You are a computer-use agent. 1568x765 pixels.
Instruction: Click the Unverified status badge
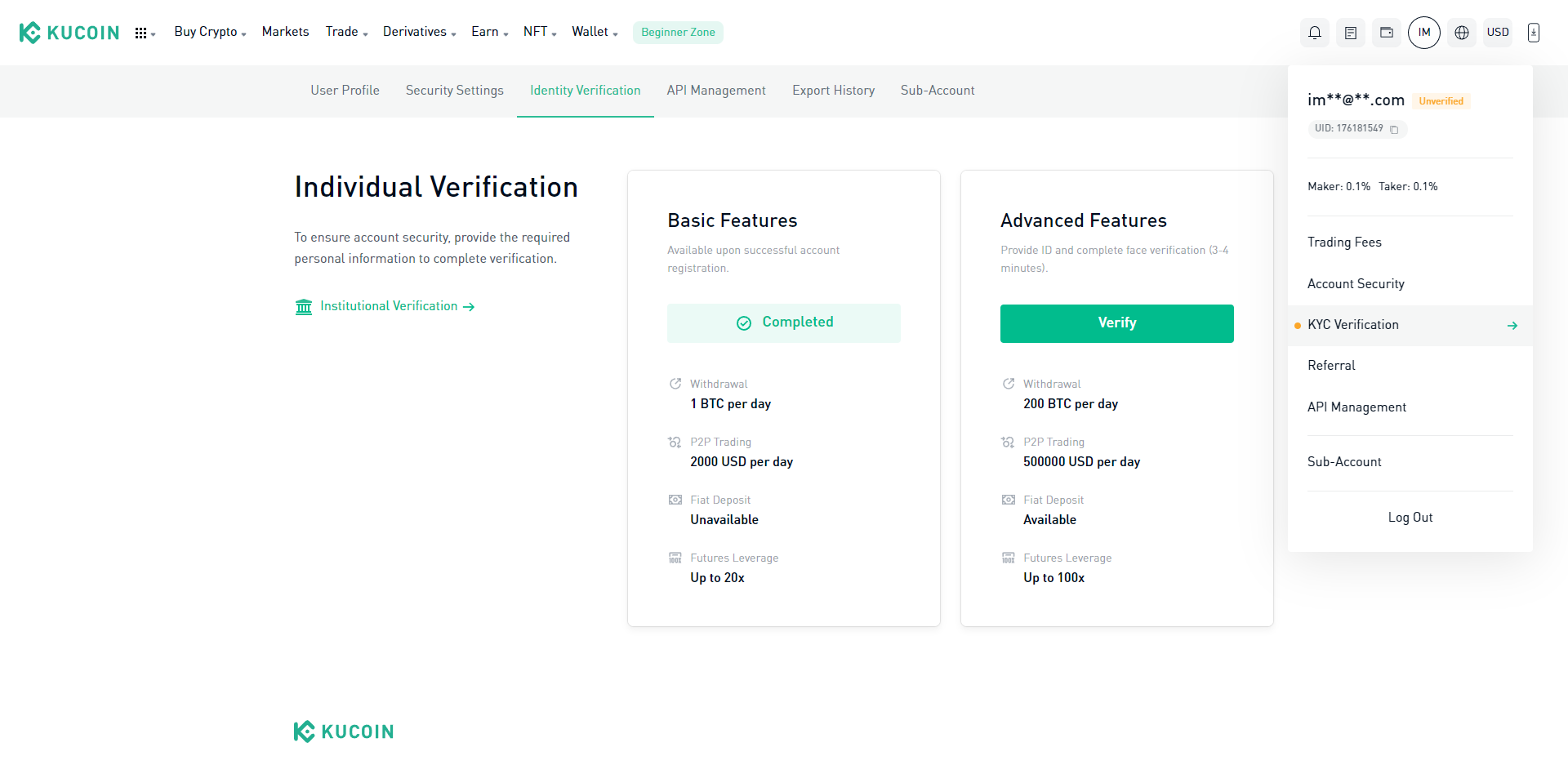1441,101
